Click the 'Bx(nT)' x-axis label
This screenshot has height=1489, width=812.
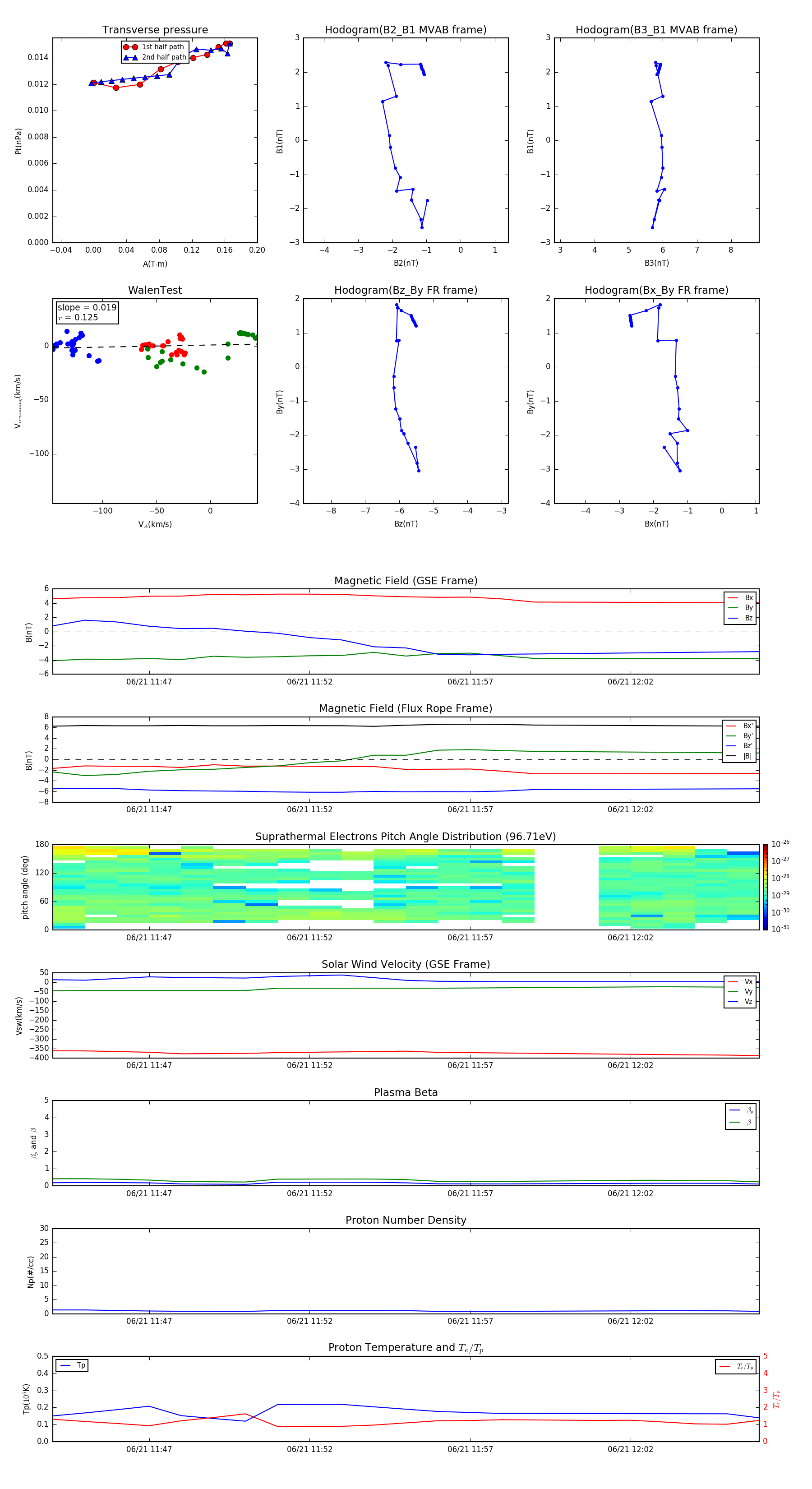(656, 524)
